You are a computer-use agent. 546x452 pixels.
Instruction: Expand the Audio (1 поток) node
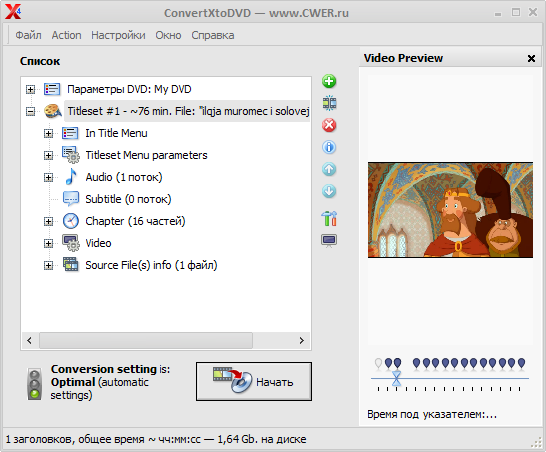48,177
